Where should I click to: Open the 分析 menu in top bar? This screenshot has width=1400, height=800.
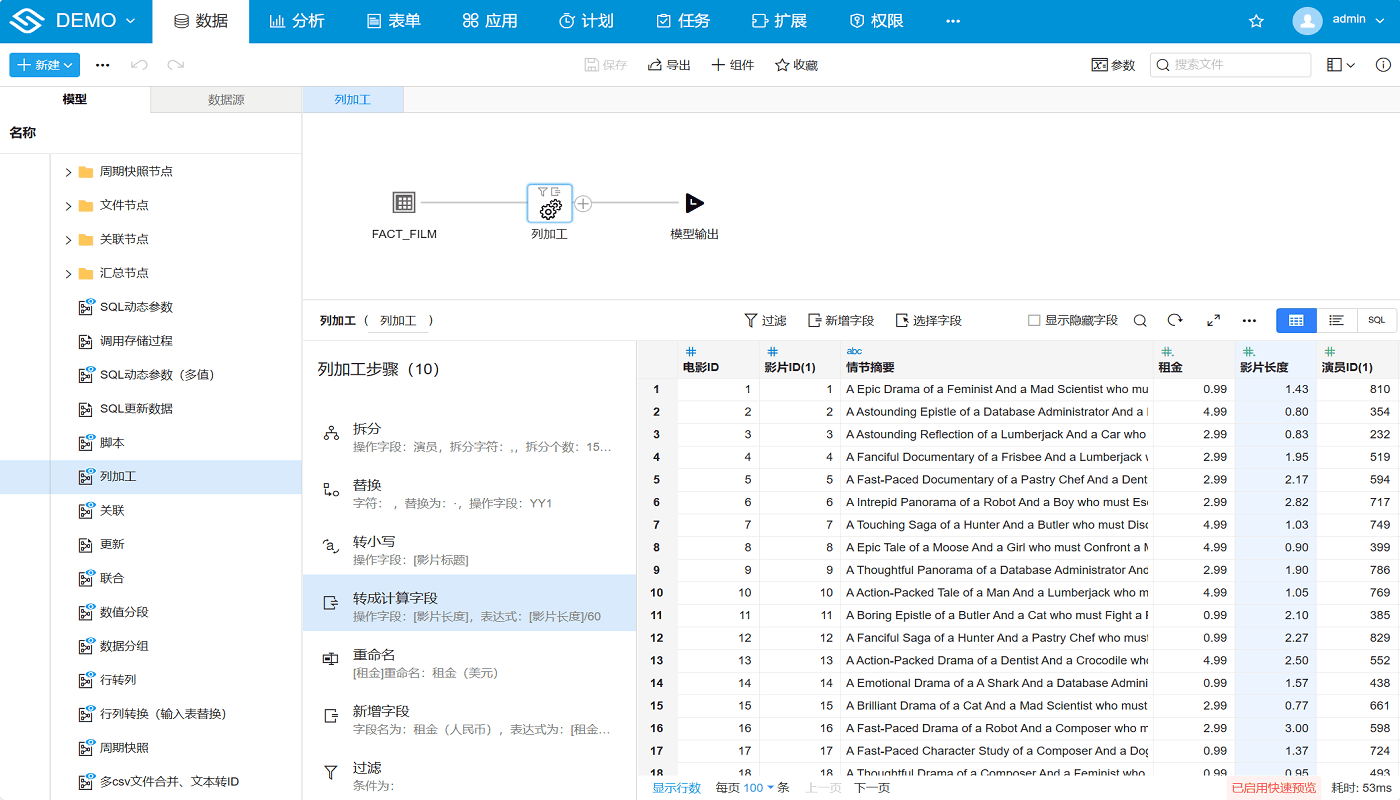point(297,20)
